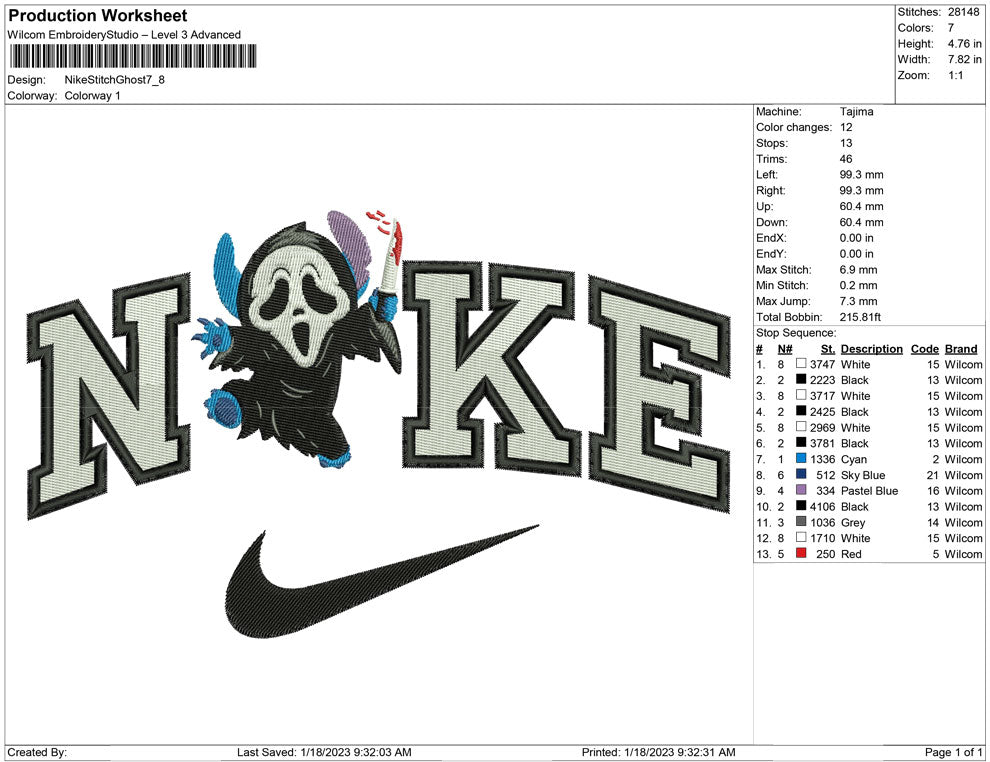Click the 'Description' column header
Screen dimensions: 990x762
(x=871, y=349)
